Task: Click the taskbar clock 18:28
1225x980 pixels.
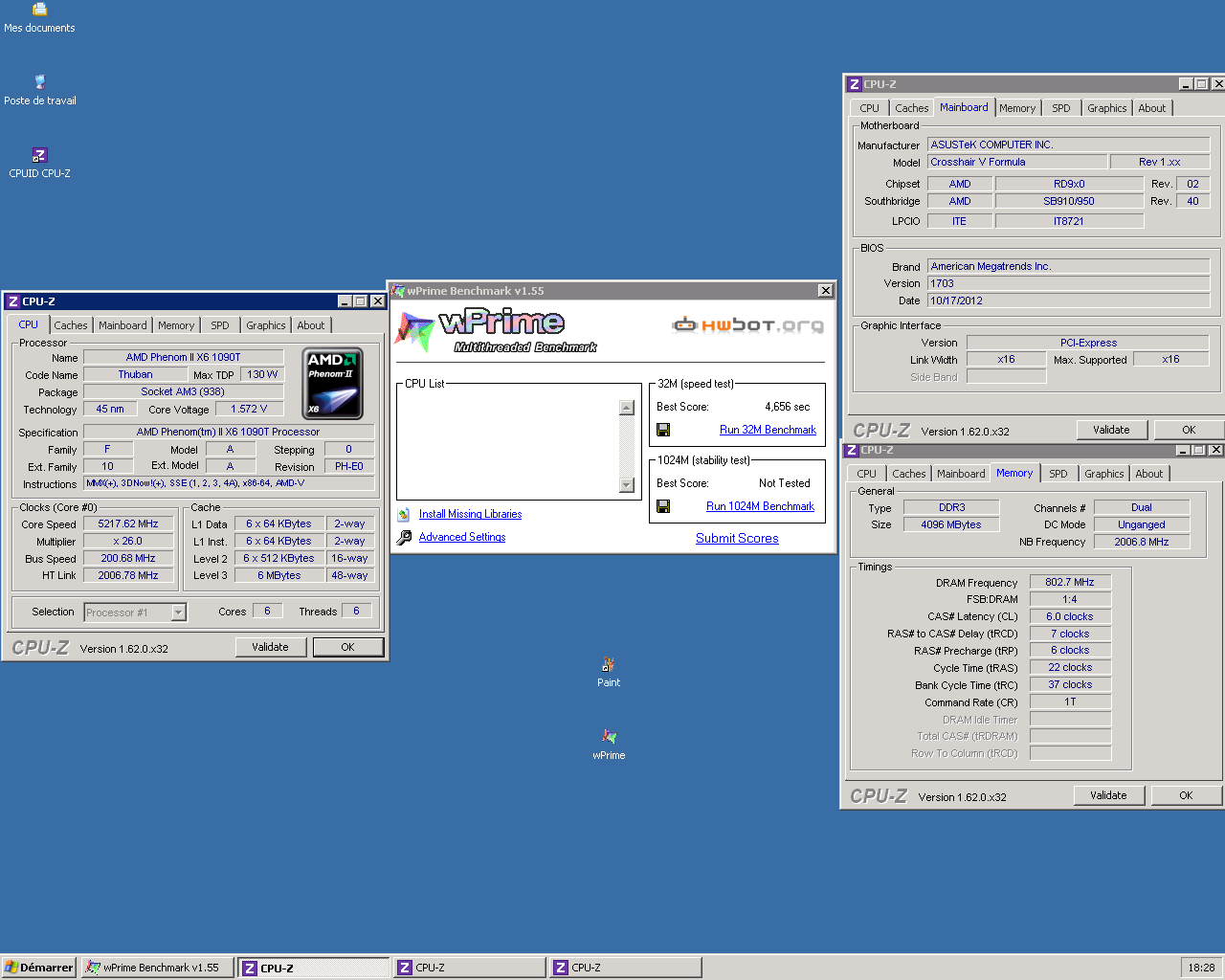Action: click(x=1201, y=968)
